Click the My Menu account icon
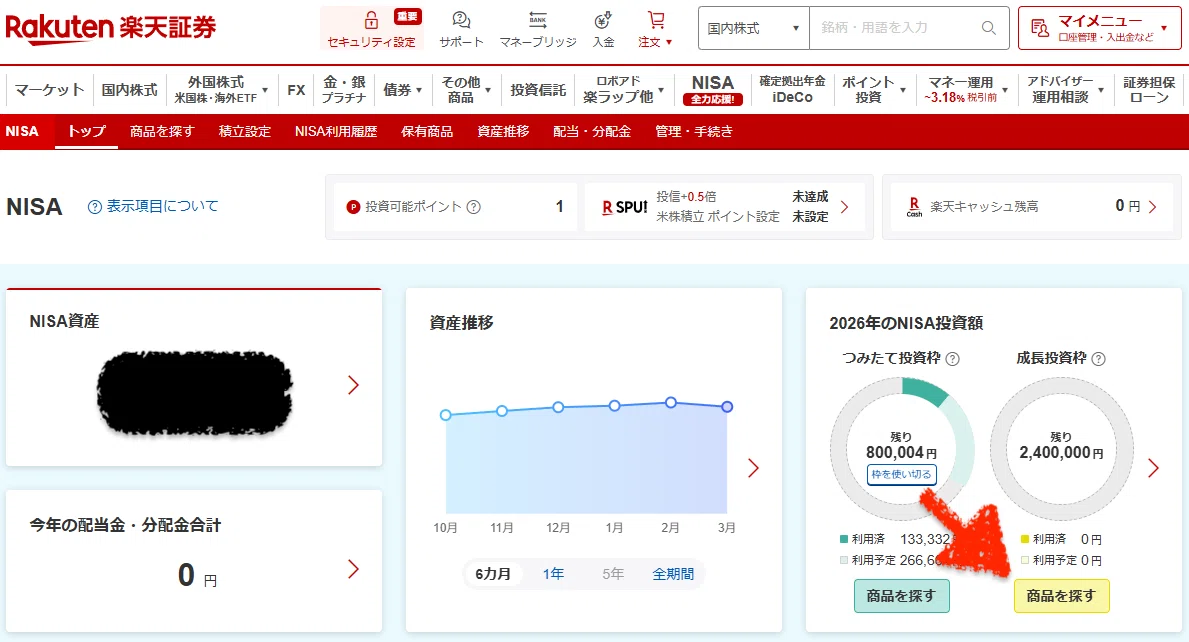Screen dimensions: 1189x642 coord(1040,29)
